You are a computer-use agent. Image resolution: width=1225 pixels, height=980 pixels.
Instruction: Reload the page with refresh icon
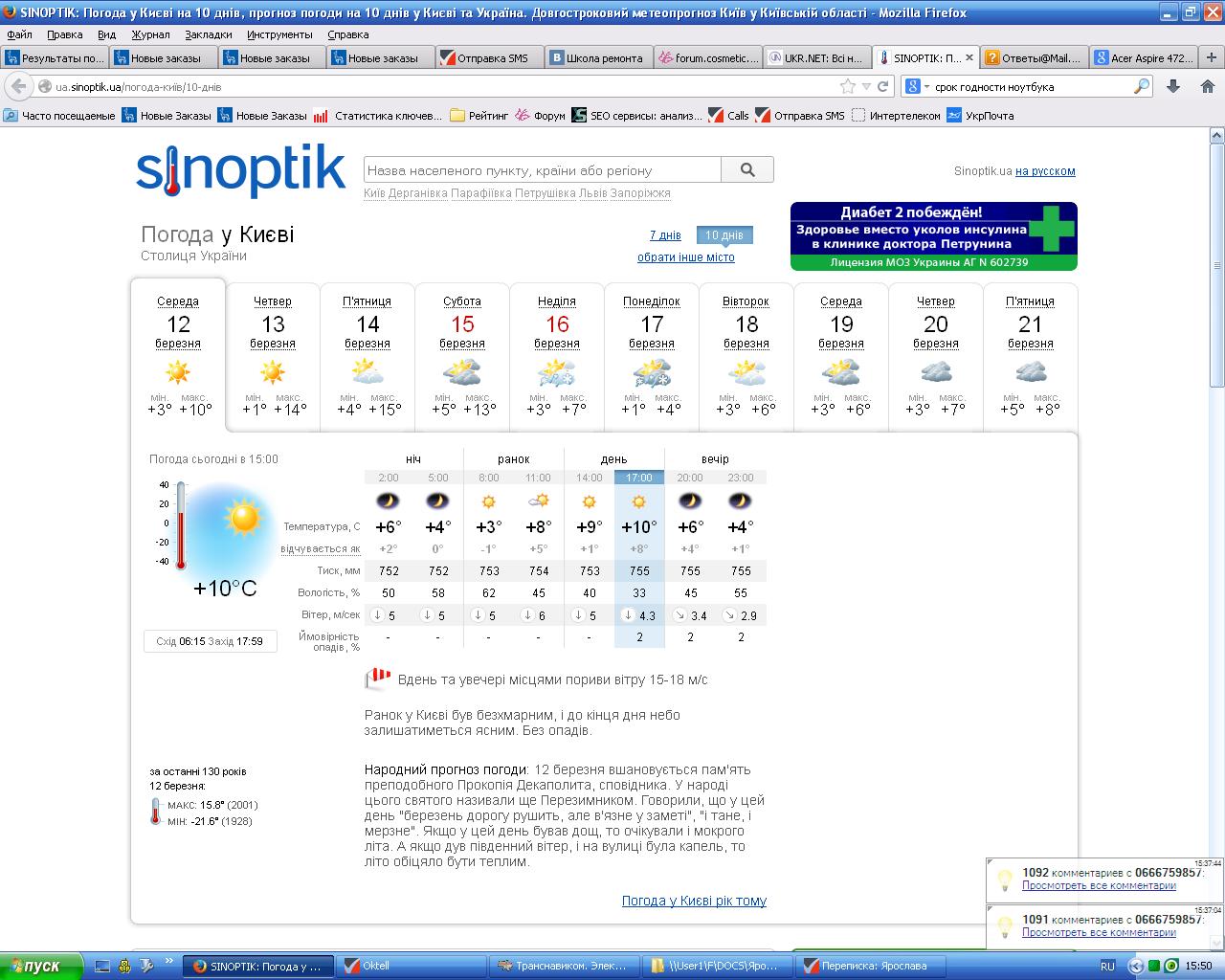point(882,86)
